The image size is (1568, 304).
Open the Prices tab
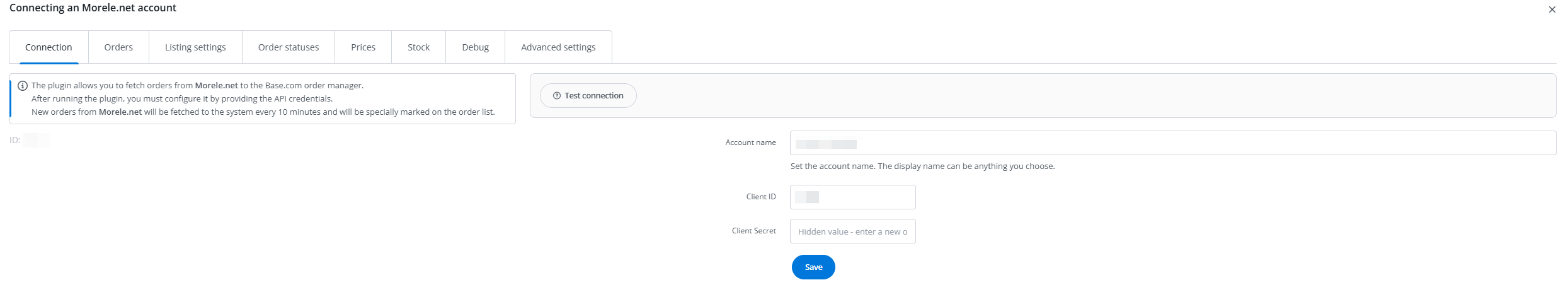pyautogui.click(x=363, y=47)
